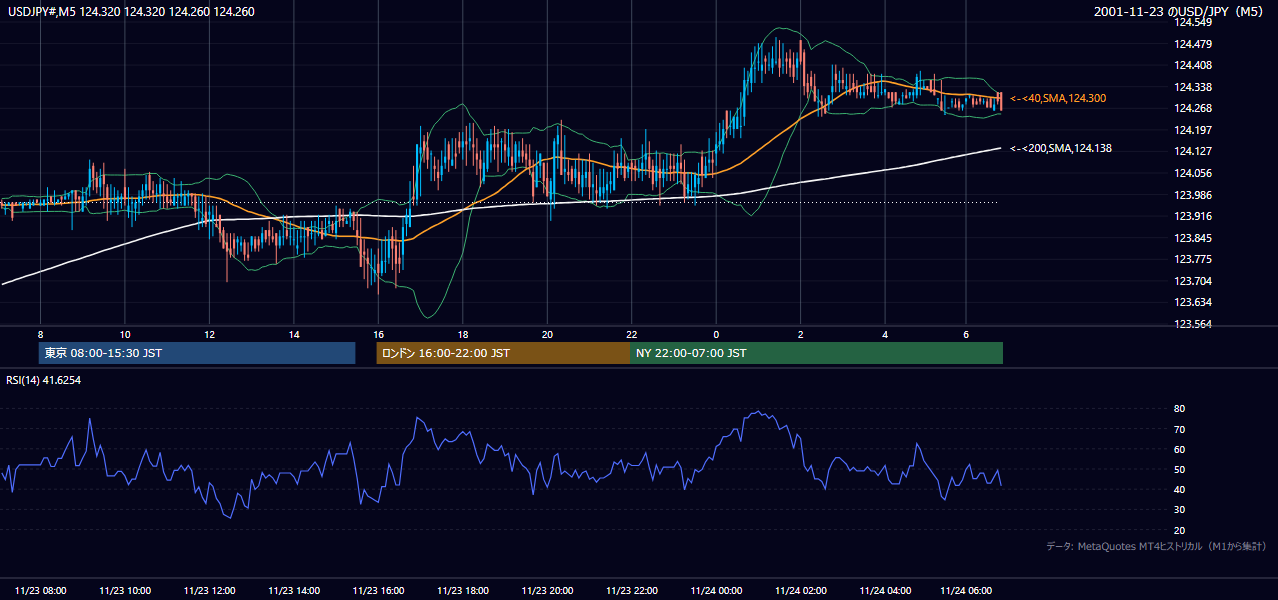Click price axis label 124.479
Image resolution: width=1278 pixels, height=600 pixels.
point(1192,44)
